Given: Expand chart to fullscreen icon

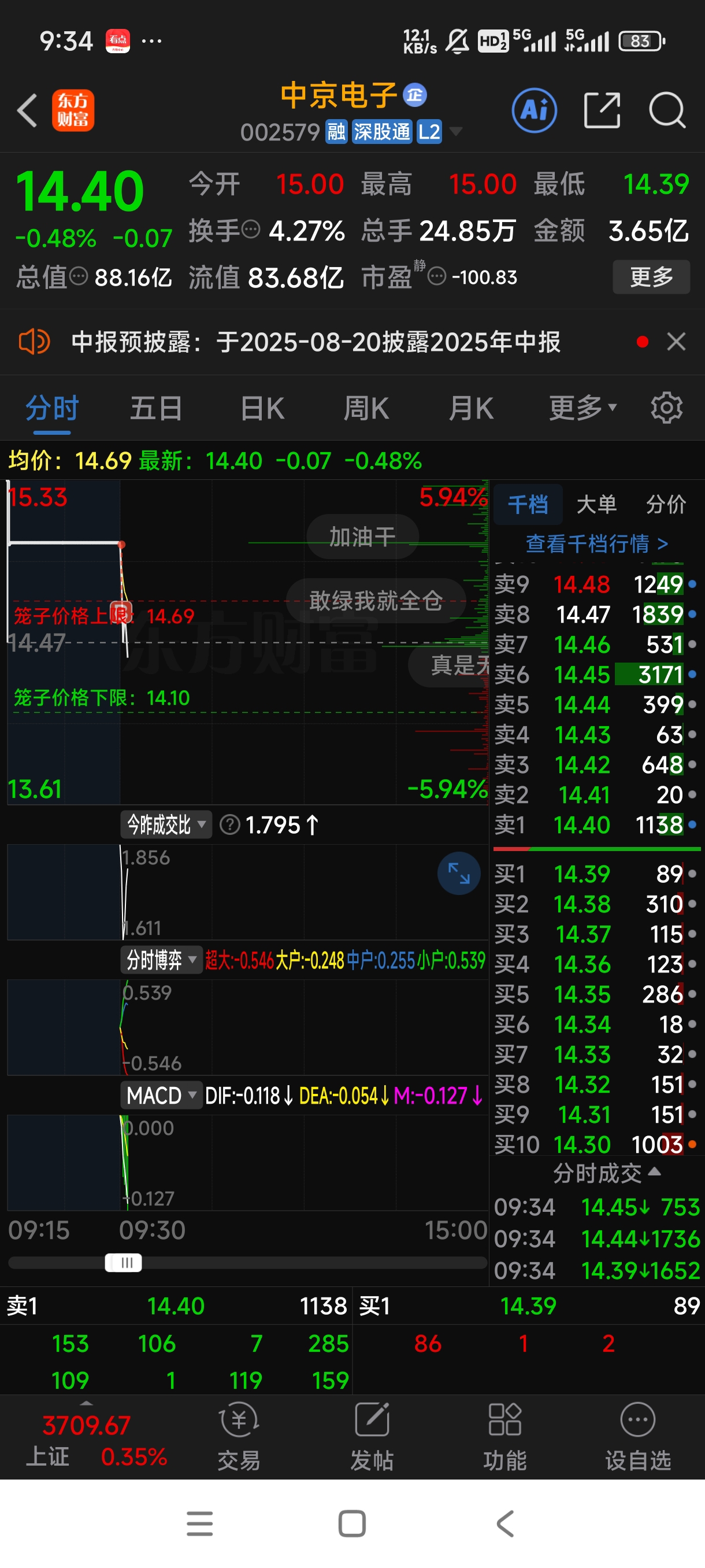Looking at the screenshot, I should coord(459,873).
